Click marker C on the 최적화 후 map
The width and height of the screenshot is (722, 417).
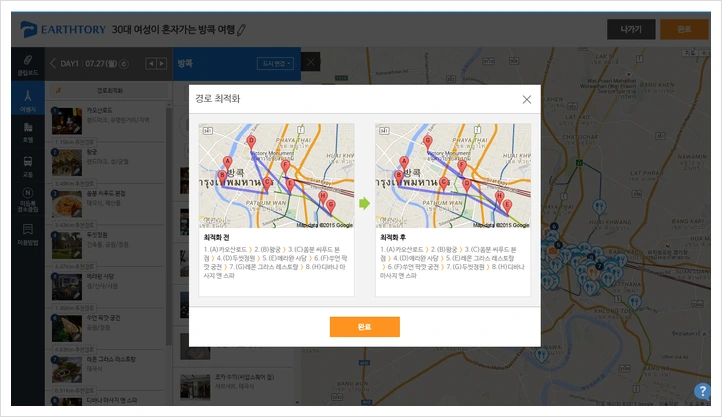(x=443, y=183)
